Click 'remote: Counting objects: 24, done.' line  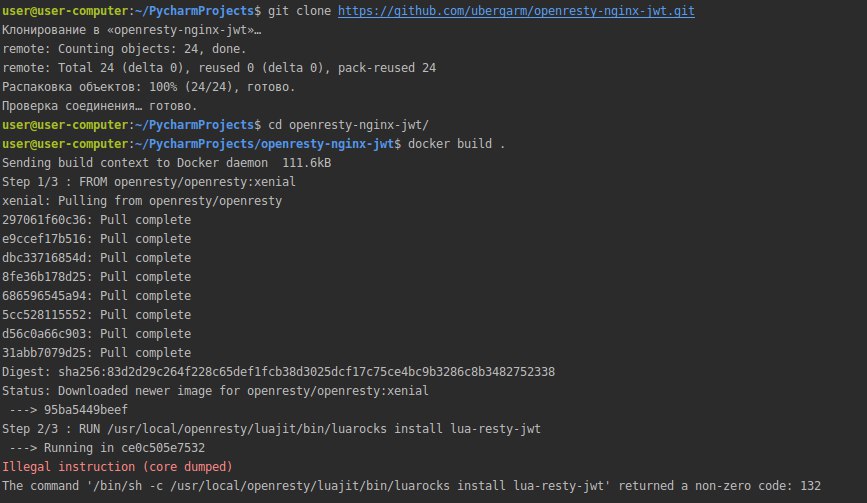click(124, 49)
